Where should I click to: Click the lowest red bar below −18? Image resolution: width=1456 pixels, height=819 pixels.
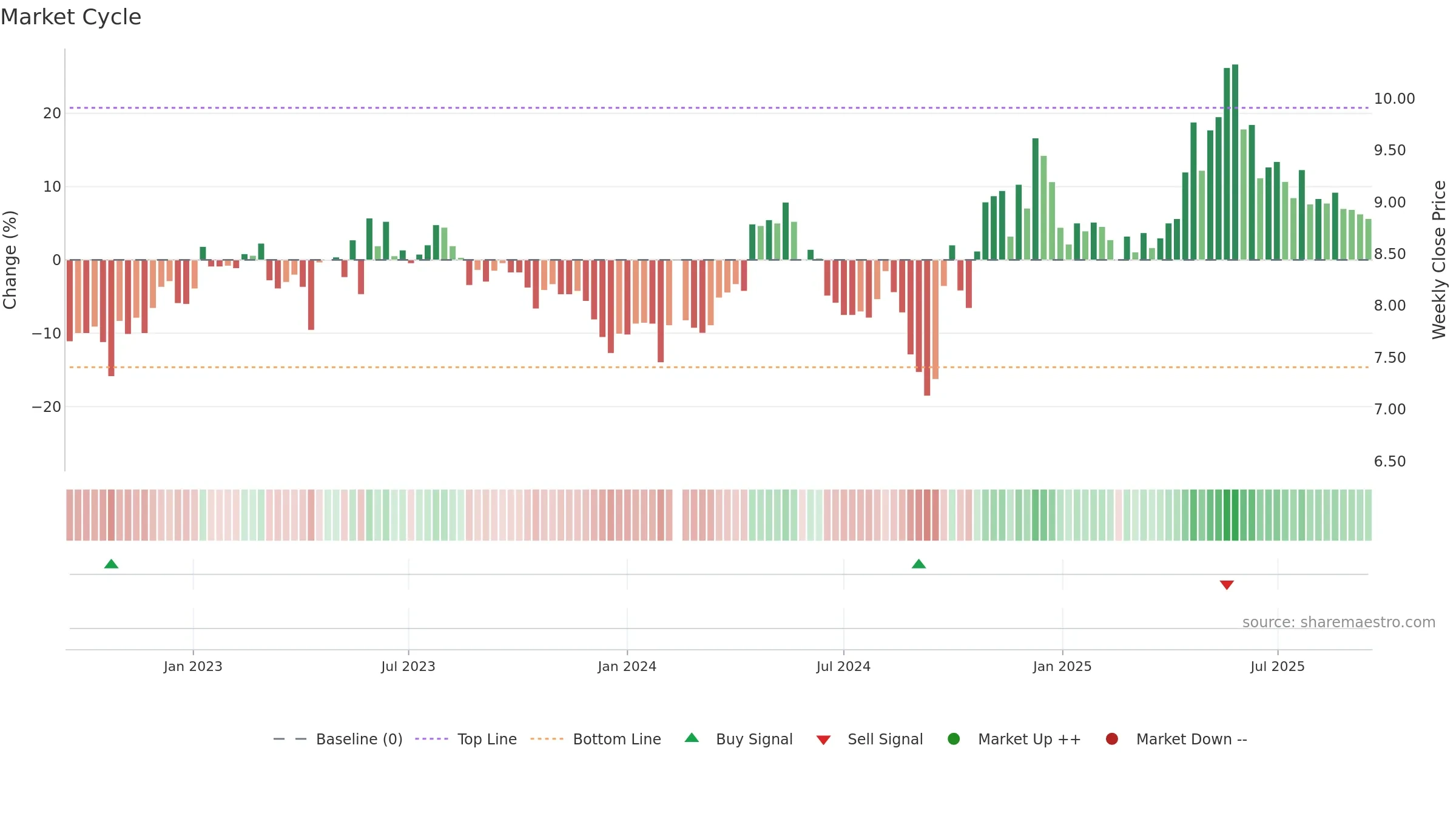(927, 328)
